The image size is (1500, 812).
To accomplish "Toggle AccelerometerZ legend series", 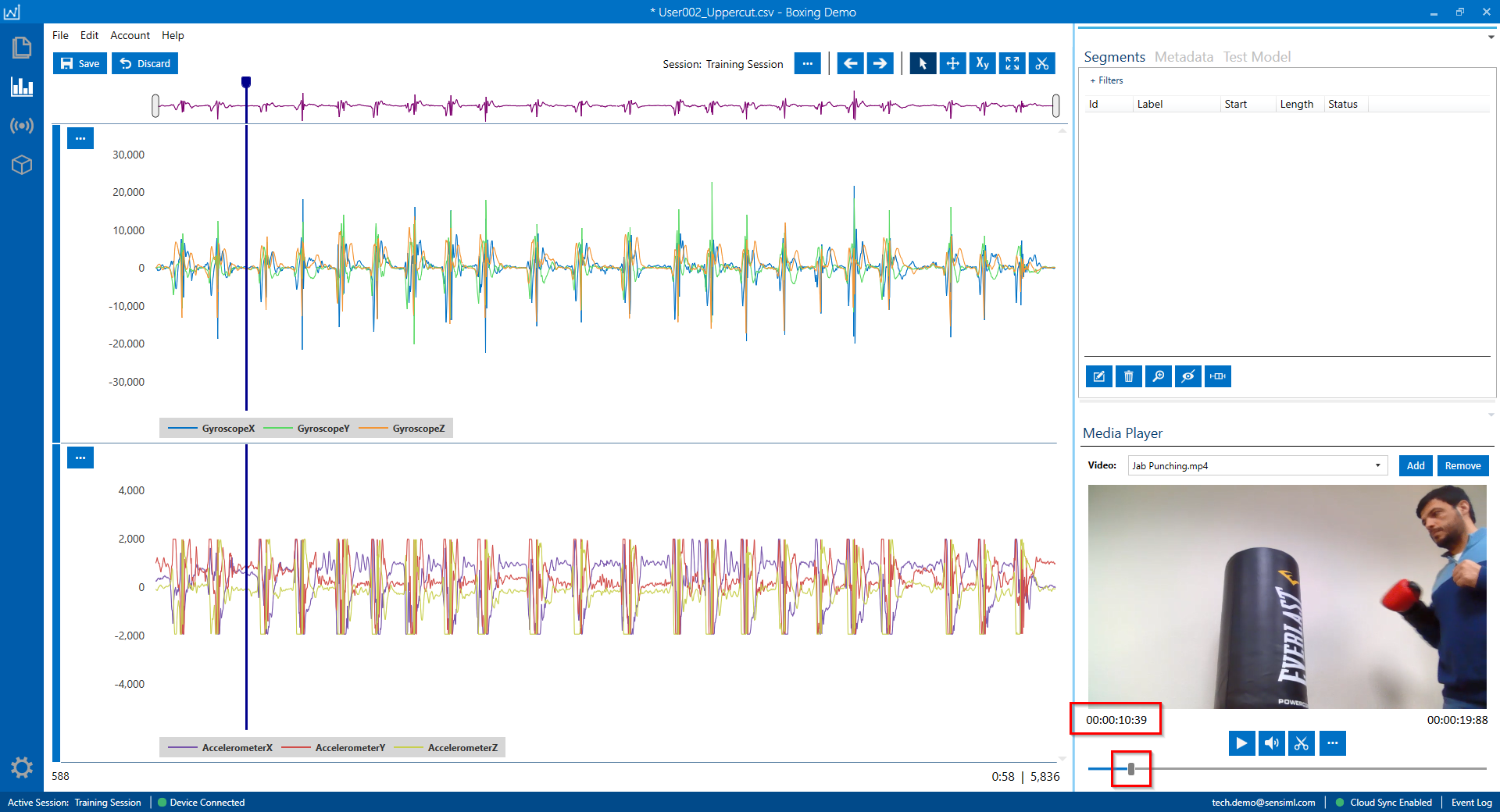I will click(x=446, y=748).
